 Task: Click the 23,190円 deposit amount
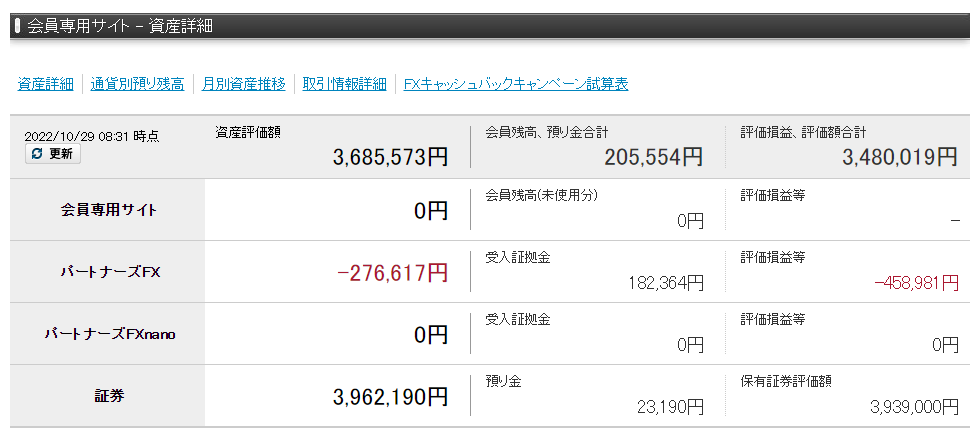(670, 407)
